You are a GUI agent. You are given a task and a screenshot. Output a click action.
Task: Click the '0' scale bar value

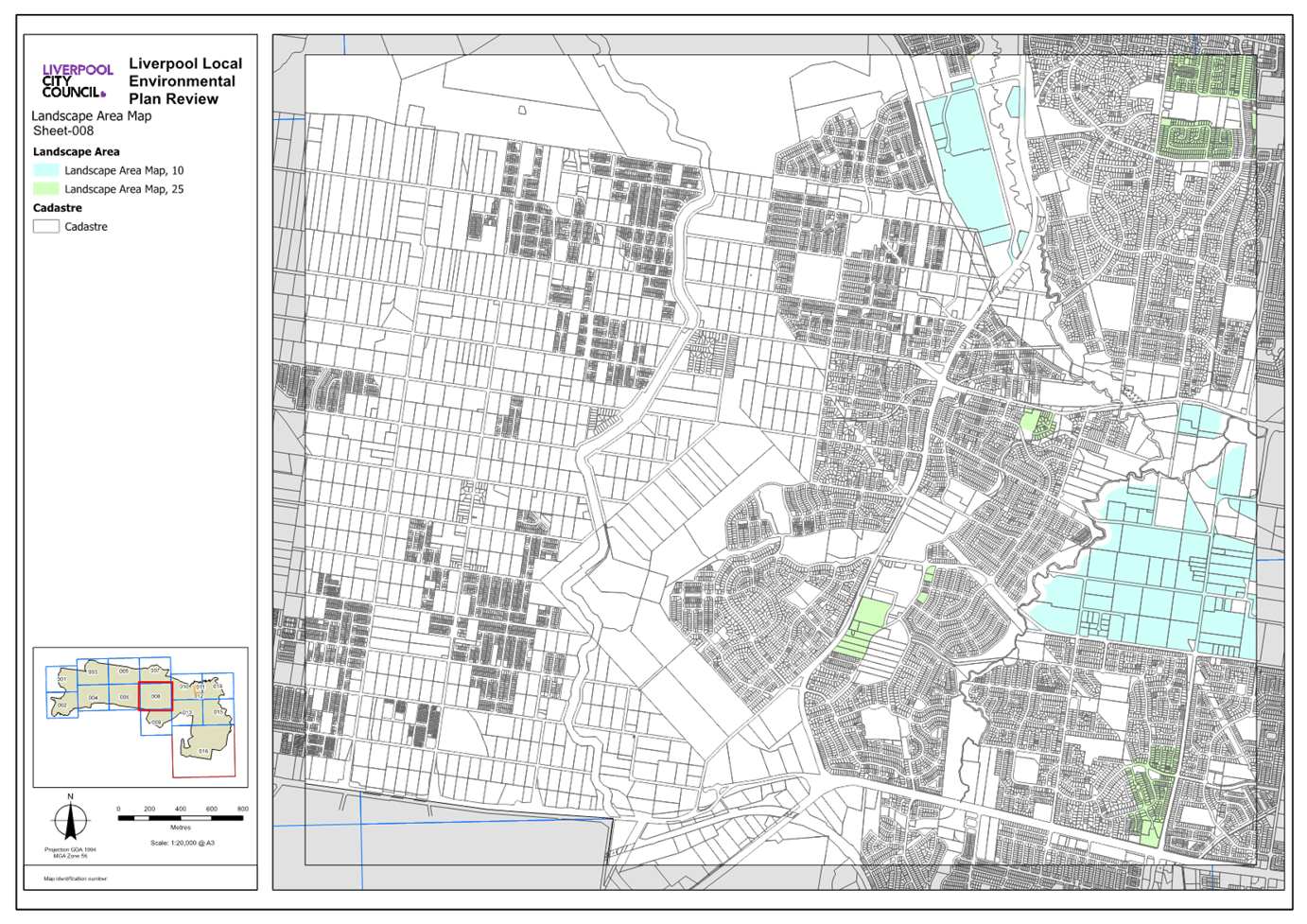(118, 810)
